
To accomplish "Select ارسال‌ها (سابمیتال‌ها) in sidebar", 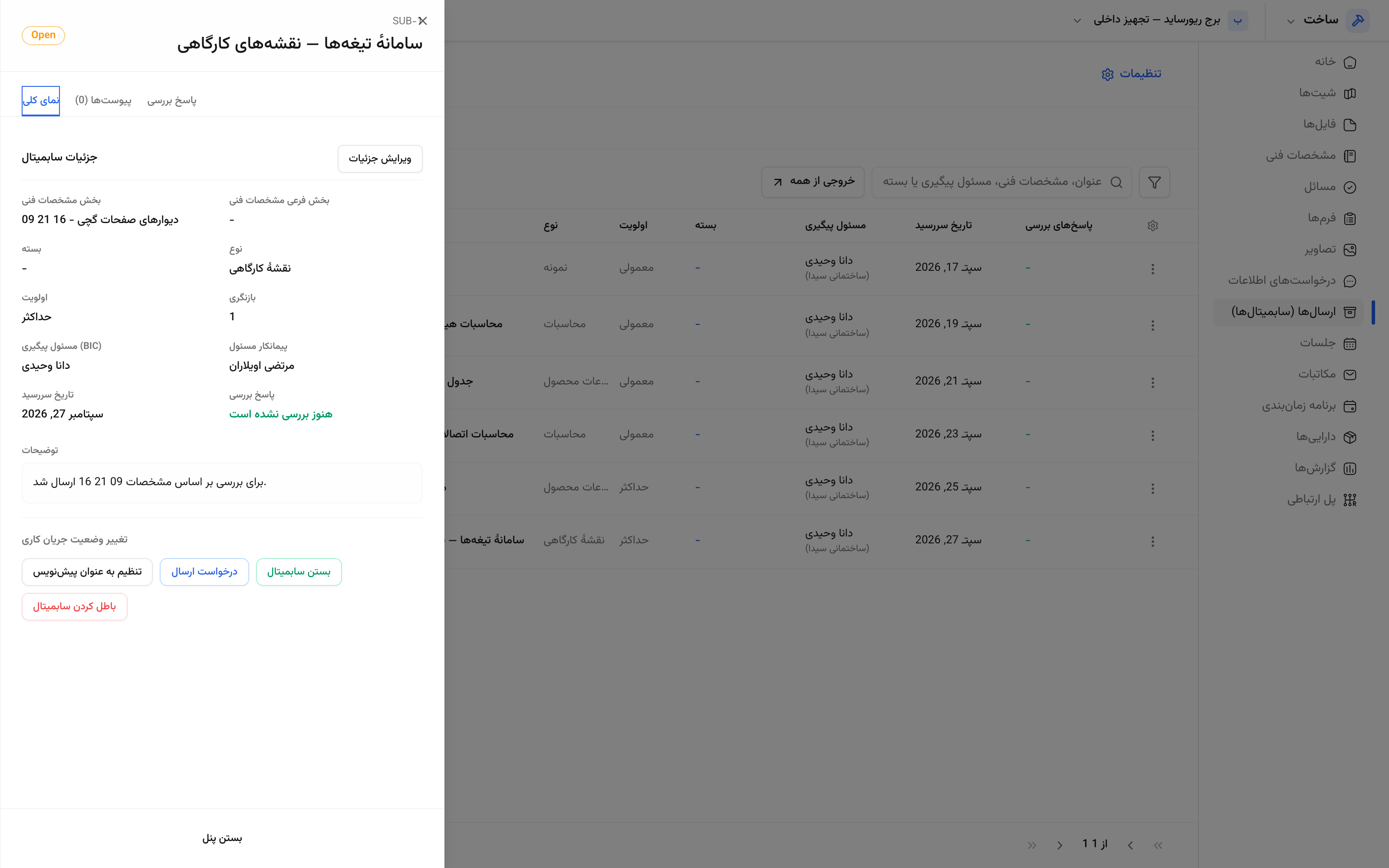I will click(x=1287, y=312).
